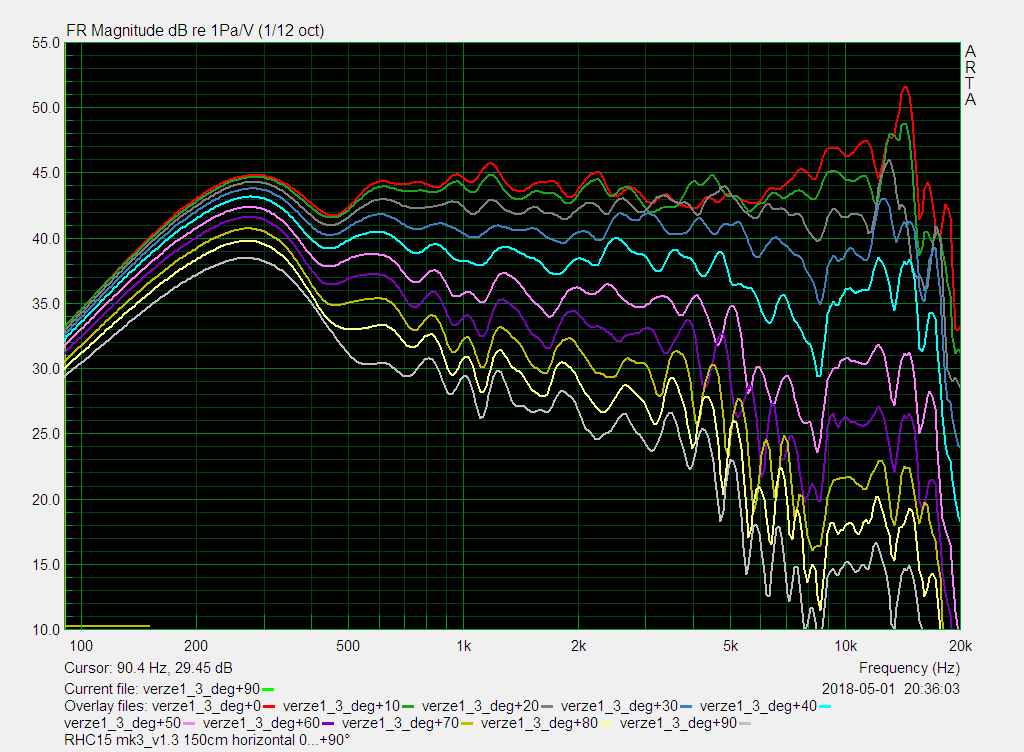The height and width of the screenshot is (752, 1024).
Task: Click the '25.0' value on the dB axis
Action: 46,434
